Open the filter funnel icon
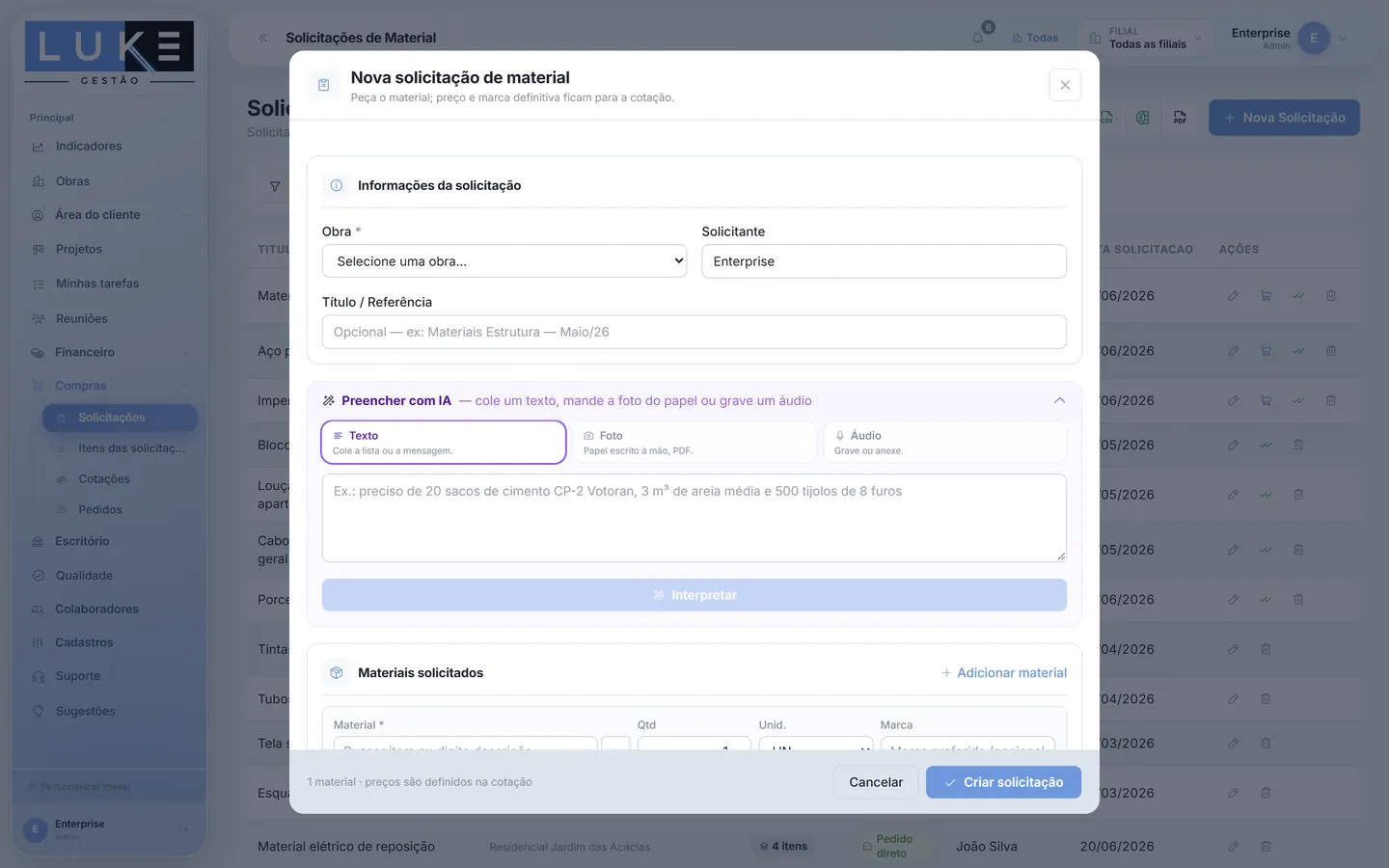This screenshot has height=868, width=1389. coord(275,186)
